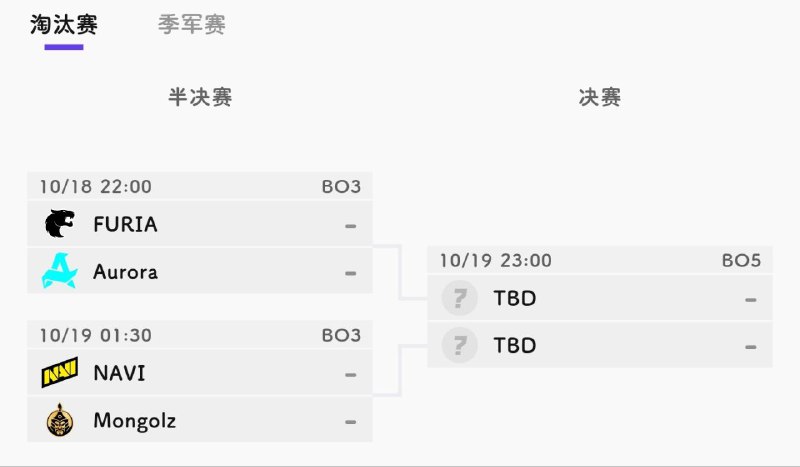Click the 半决赛 column heading
Viewport: 800px width, 467px height.
(200, 97)
